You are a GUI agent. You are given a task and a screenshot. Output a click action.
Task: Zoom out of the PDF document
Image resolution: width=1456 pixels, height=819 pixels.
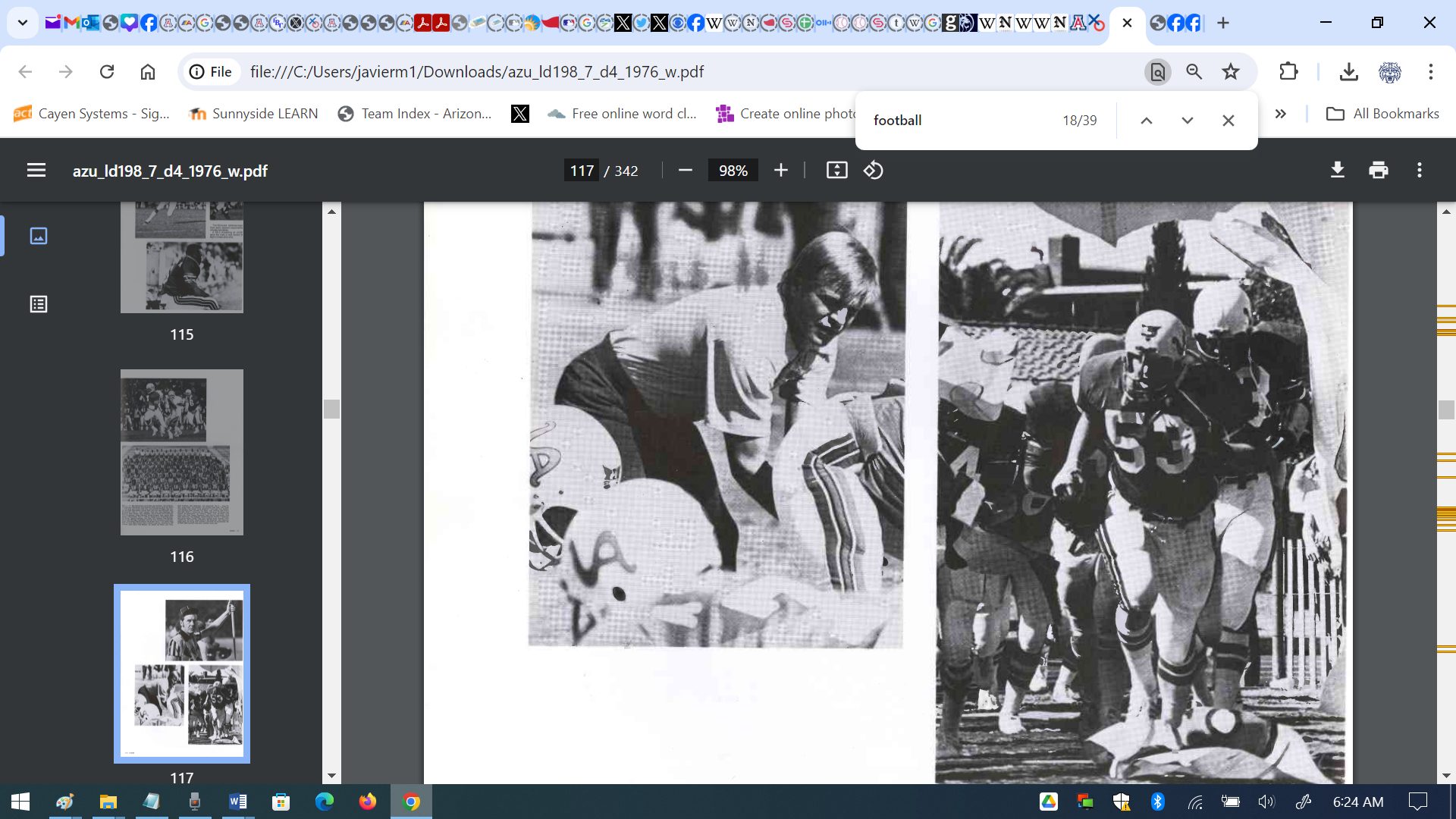(x=686, y=171)
